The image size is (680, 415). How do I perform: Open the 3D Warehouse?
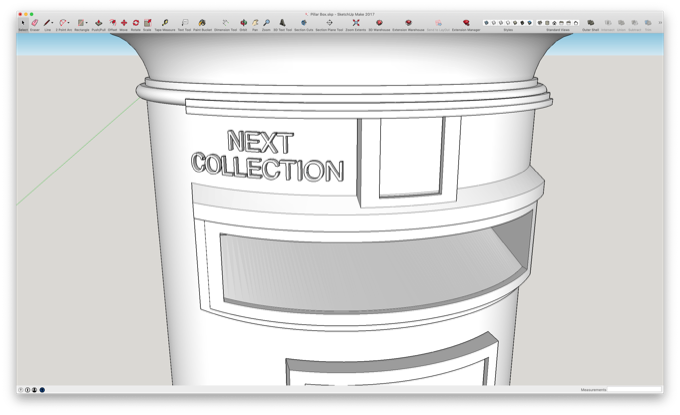pos(379,23)
